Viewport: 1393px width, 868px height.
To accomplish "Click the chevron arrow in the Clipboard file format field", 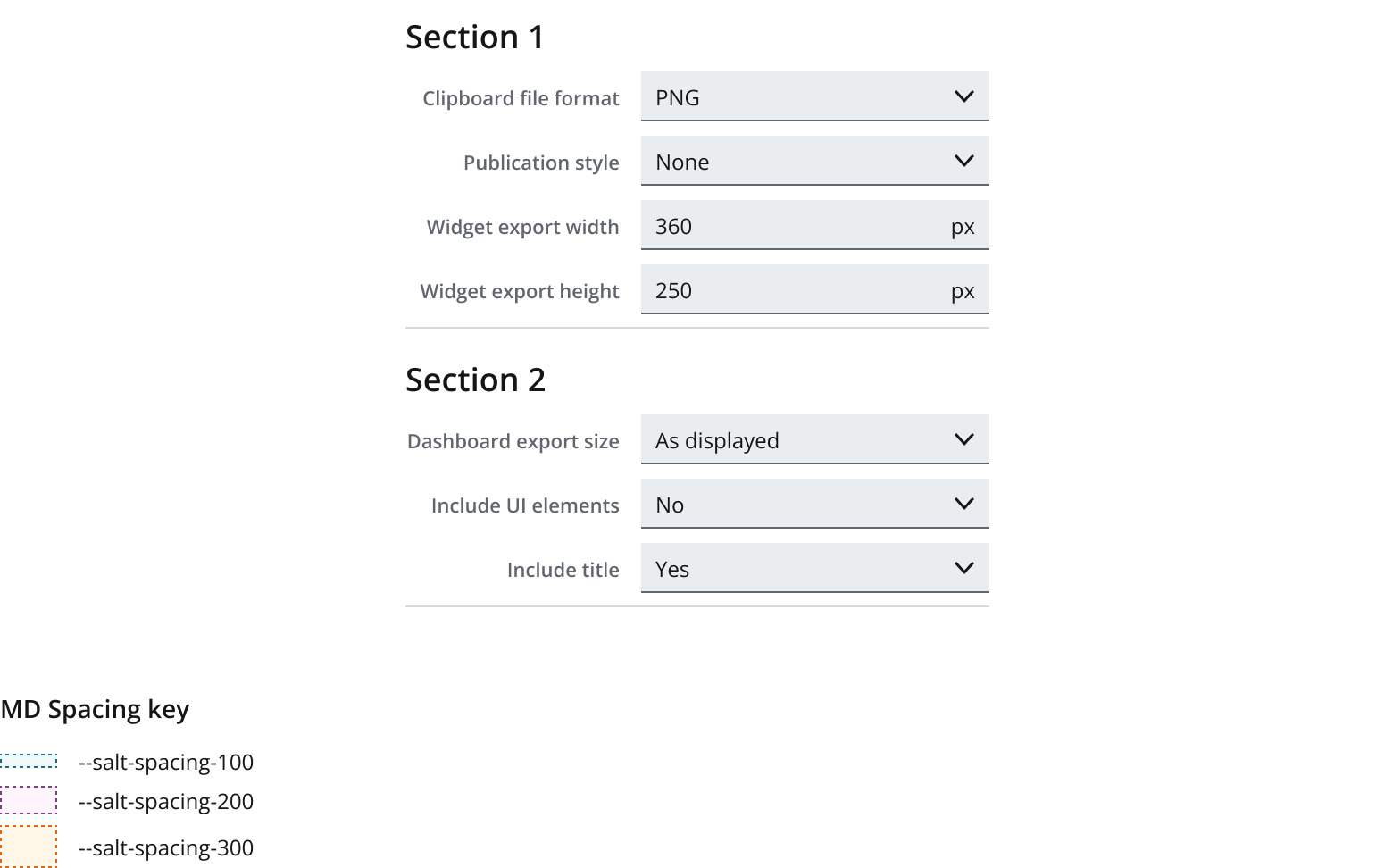I will pos(963,96).
